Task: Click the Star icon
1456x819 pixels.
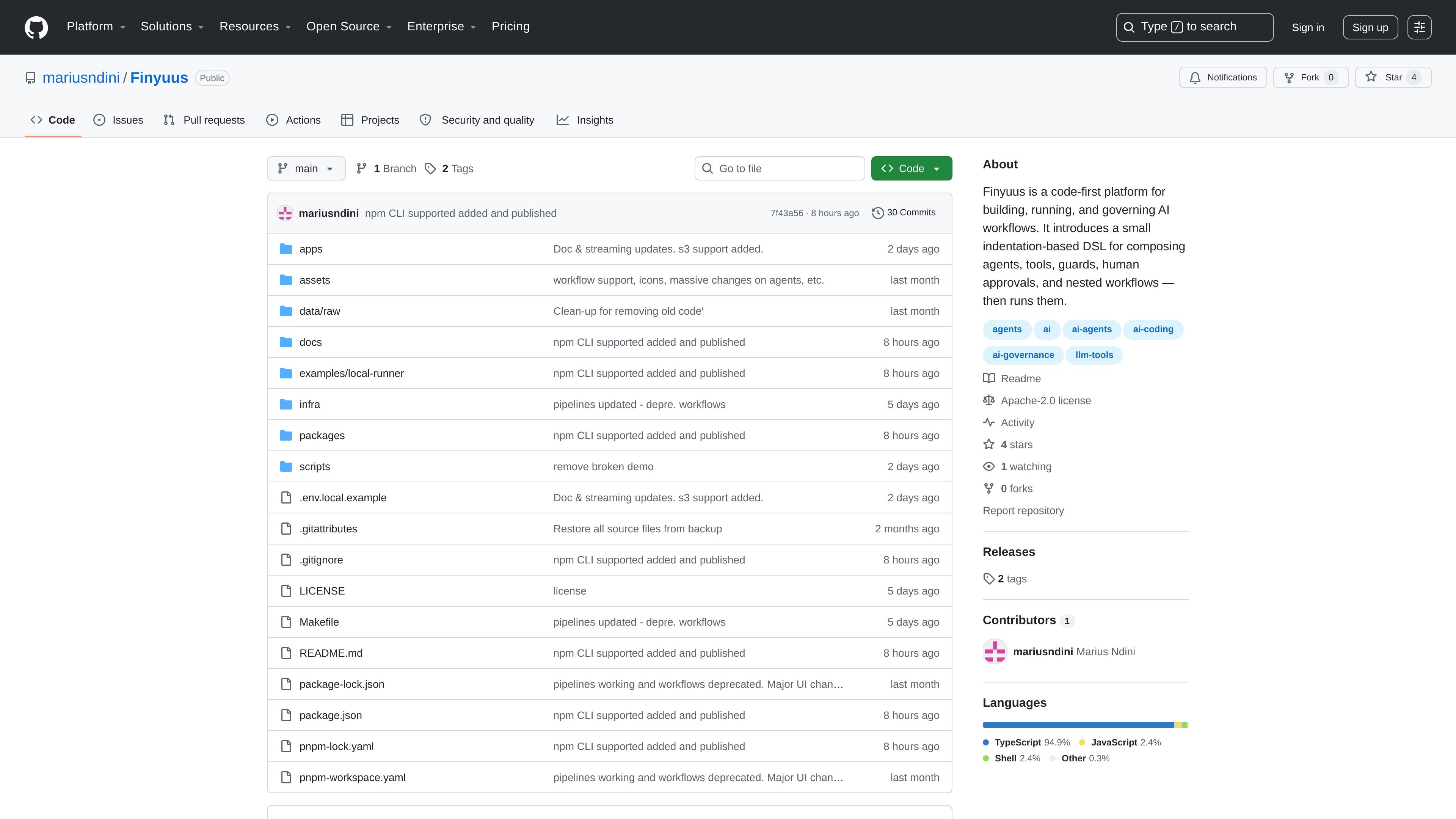Action: click(1371, 77)
